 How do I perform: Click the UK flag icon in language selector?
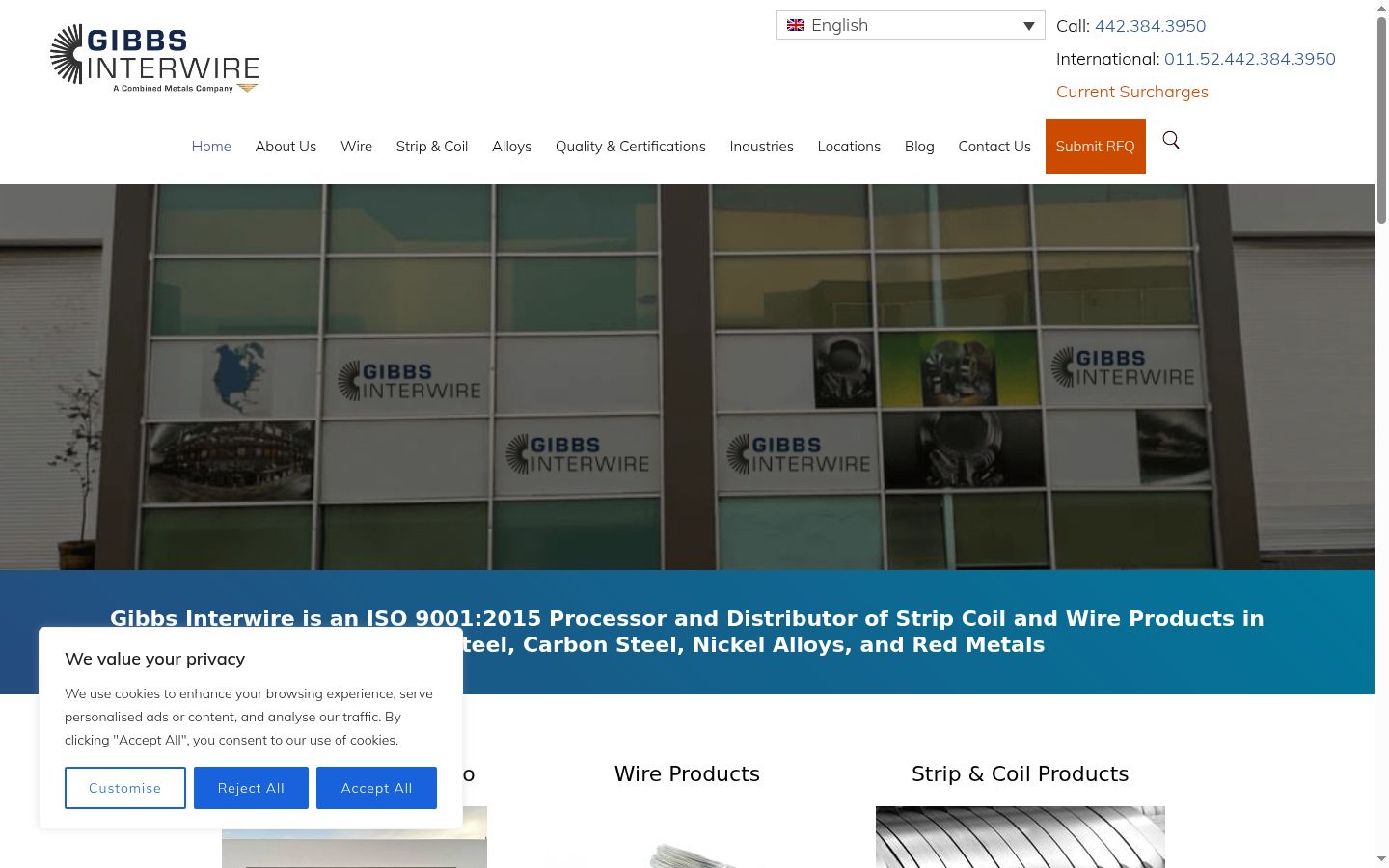point(796,25)
